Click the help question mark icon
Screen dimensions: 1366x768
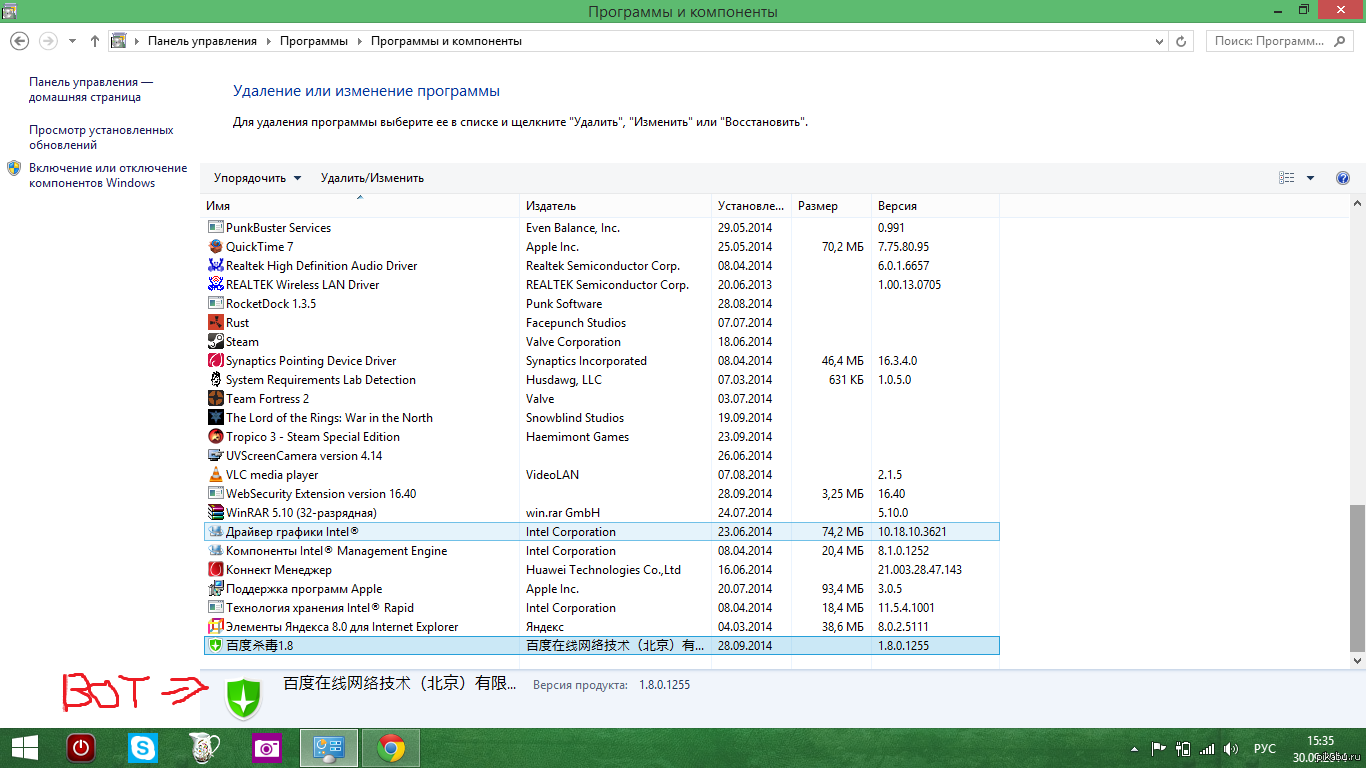[1343, 178]
